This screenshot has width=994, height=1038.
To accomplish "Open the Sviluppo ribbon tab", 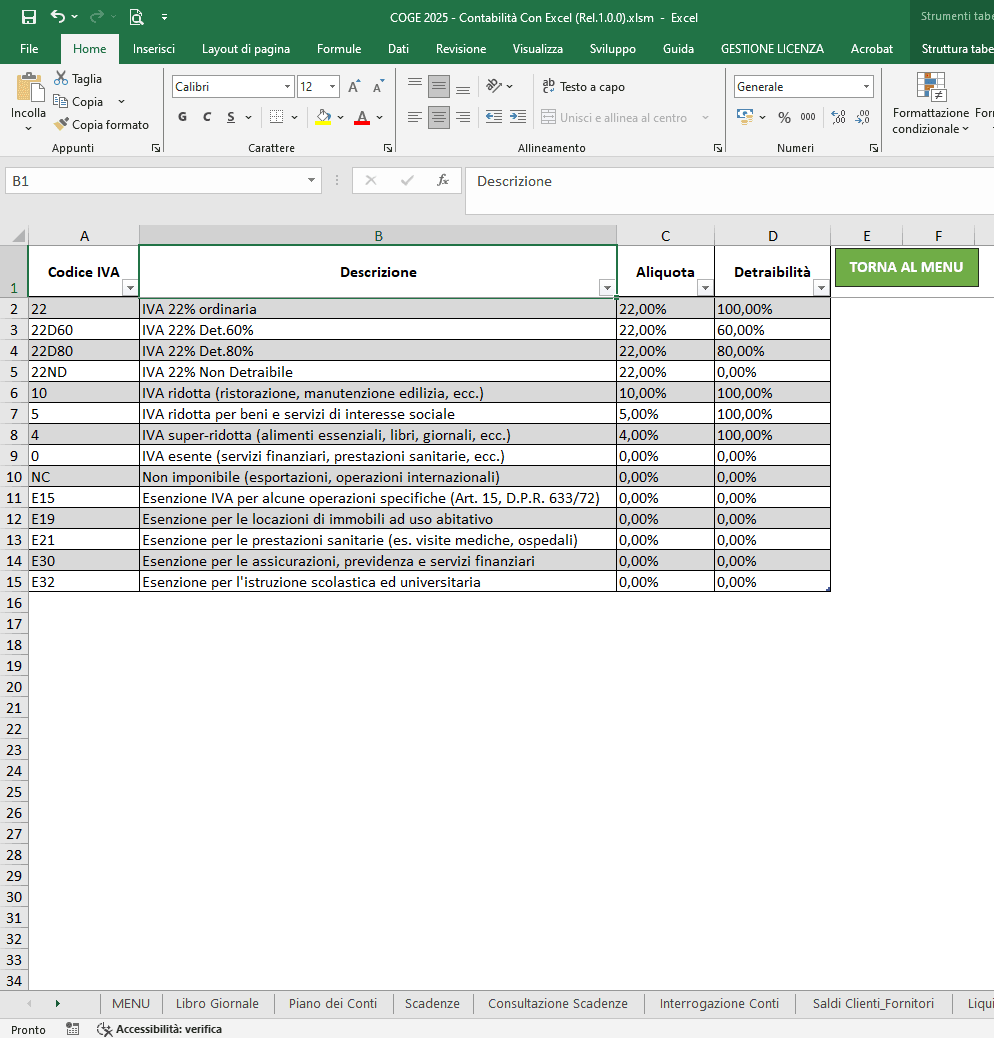I will click(613, 49).
